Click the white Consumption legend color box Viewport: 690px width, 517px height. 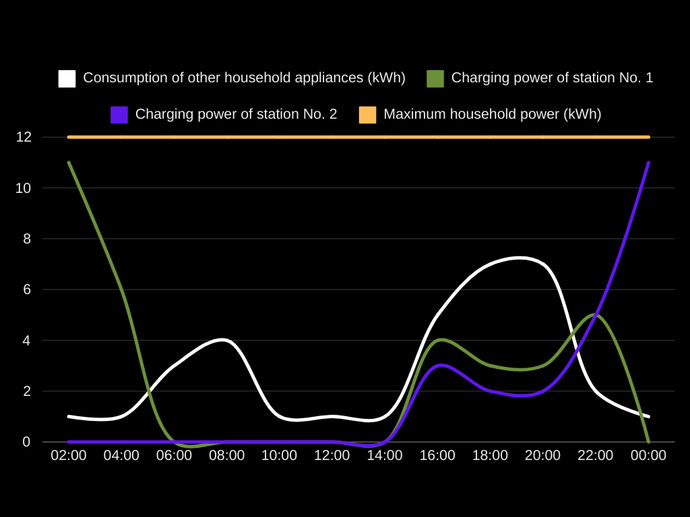click(x=67, y=78)
